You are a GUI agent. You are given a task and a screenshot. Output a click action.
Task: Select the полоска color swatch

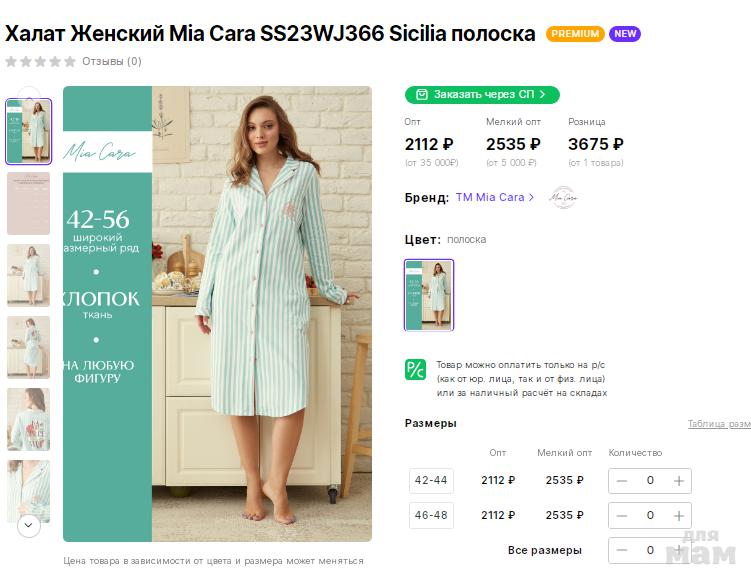429,295
